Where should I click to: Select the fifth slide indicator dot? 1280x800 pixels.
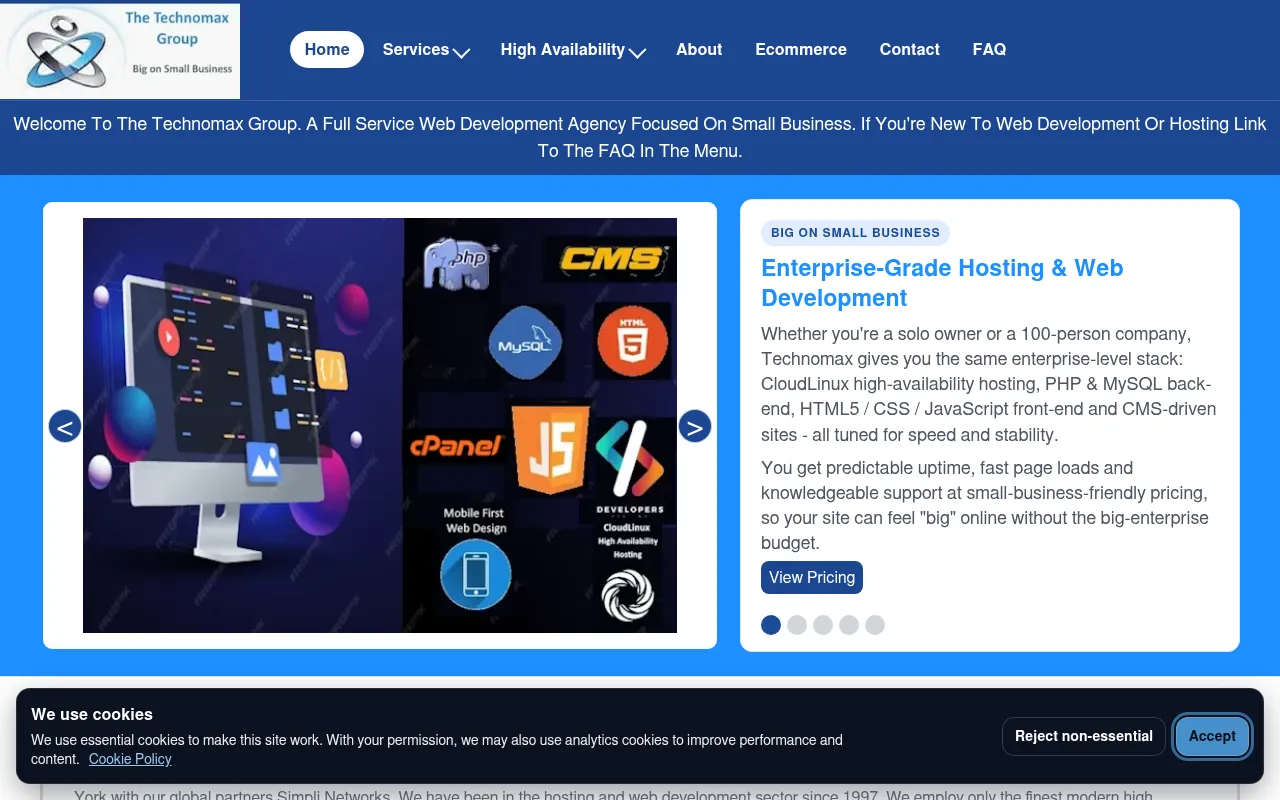coord(875,625)
